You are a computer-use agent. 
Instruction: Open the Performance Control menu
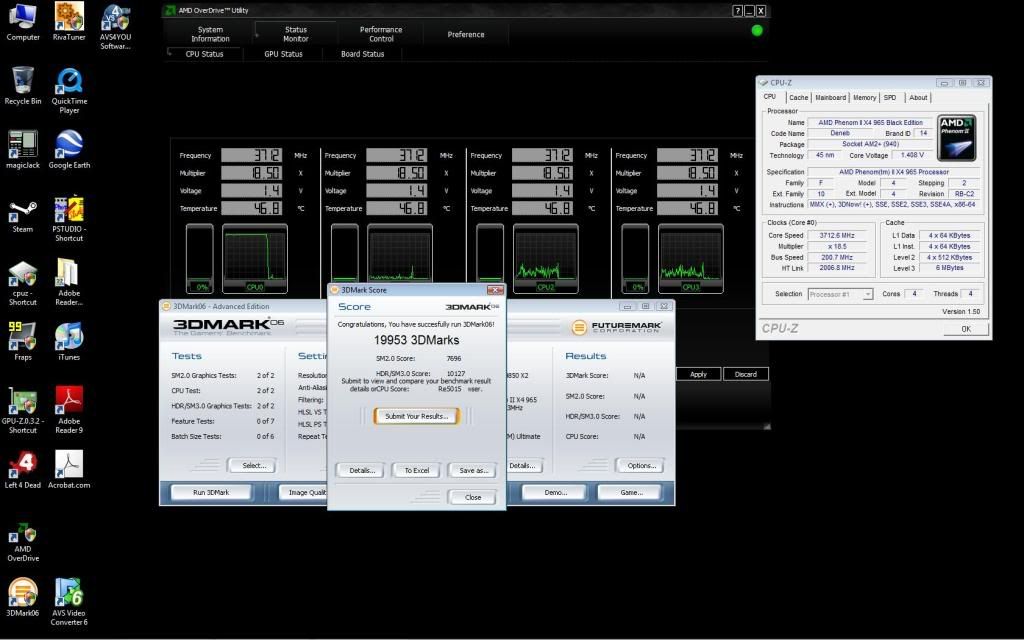(x=381, y=34)
